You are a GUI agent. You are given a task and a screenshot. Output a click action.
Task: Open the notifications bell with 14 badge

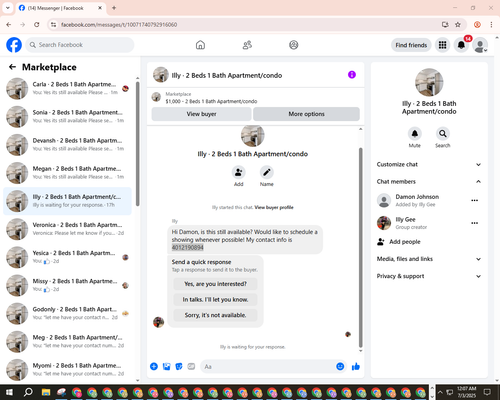[461, 45]
